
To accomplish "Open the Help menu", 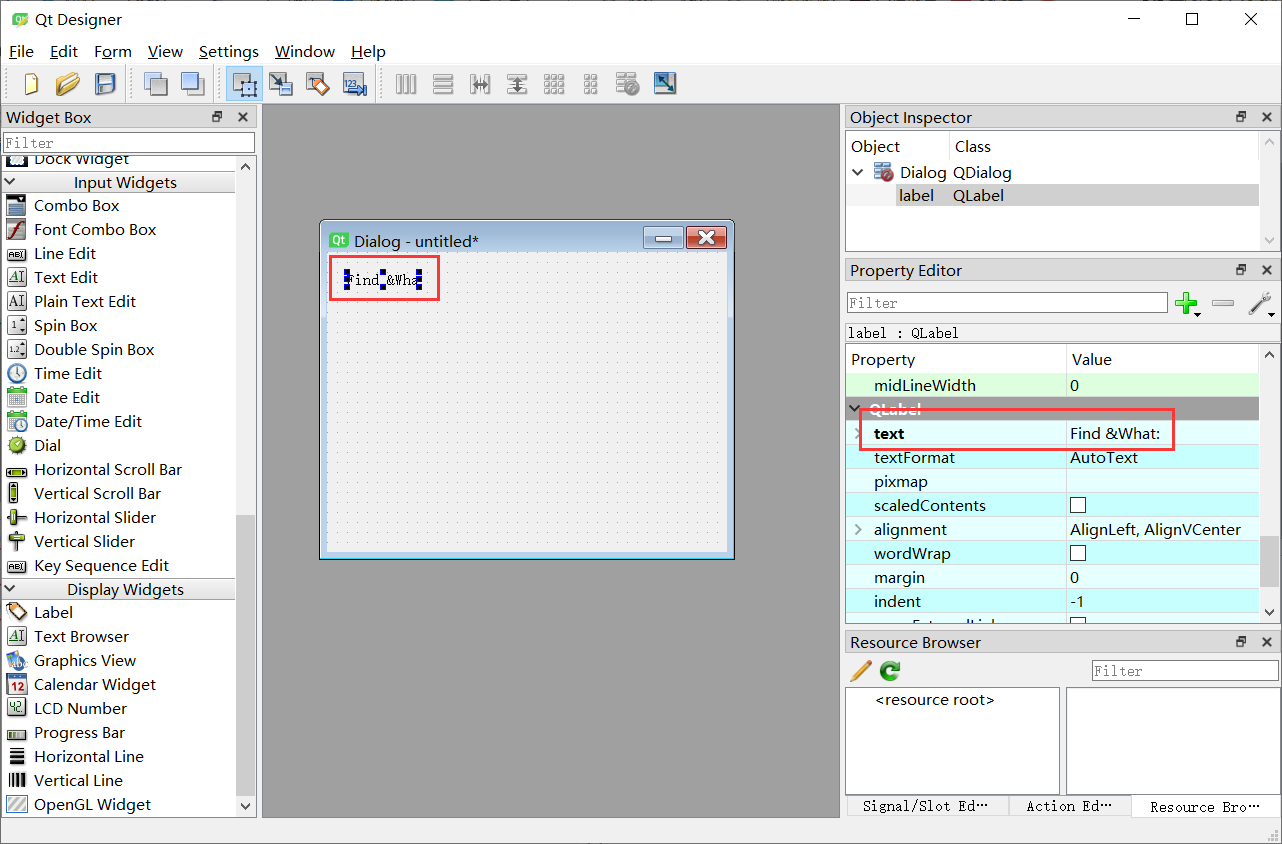I will (368, 52).
